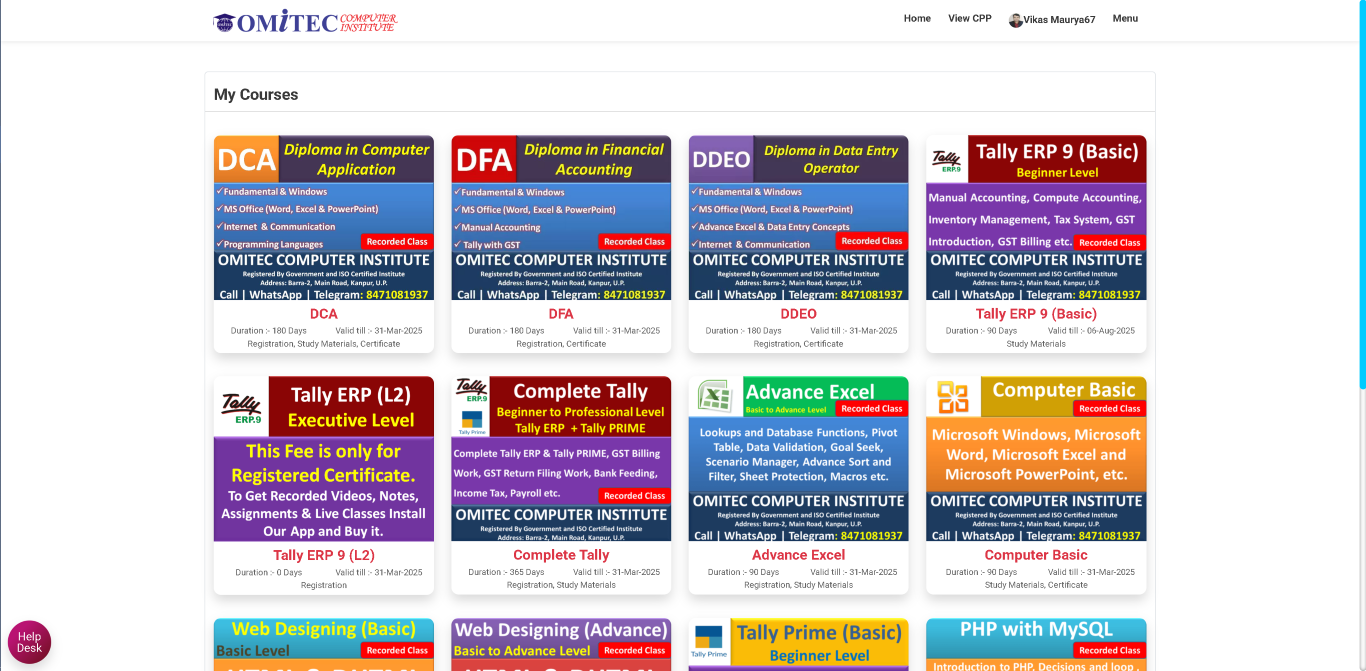Image resolution: width=1366 pixels, height=671 pixels.
Task: Open the DFA course title link
Action: (561, 314)
